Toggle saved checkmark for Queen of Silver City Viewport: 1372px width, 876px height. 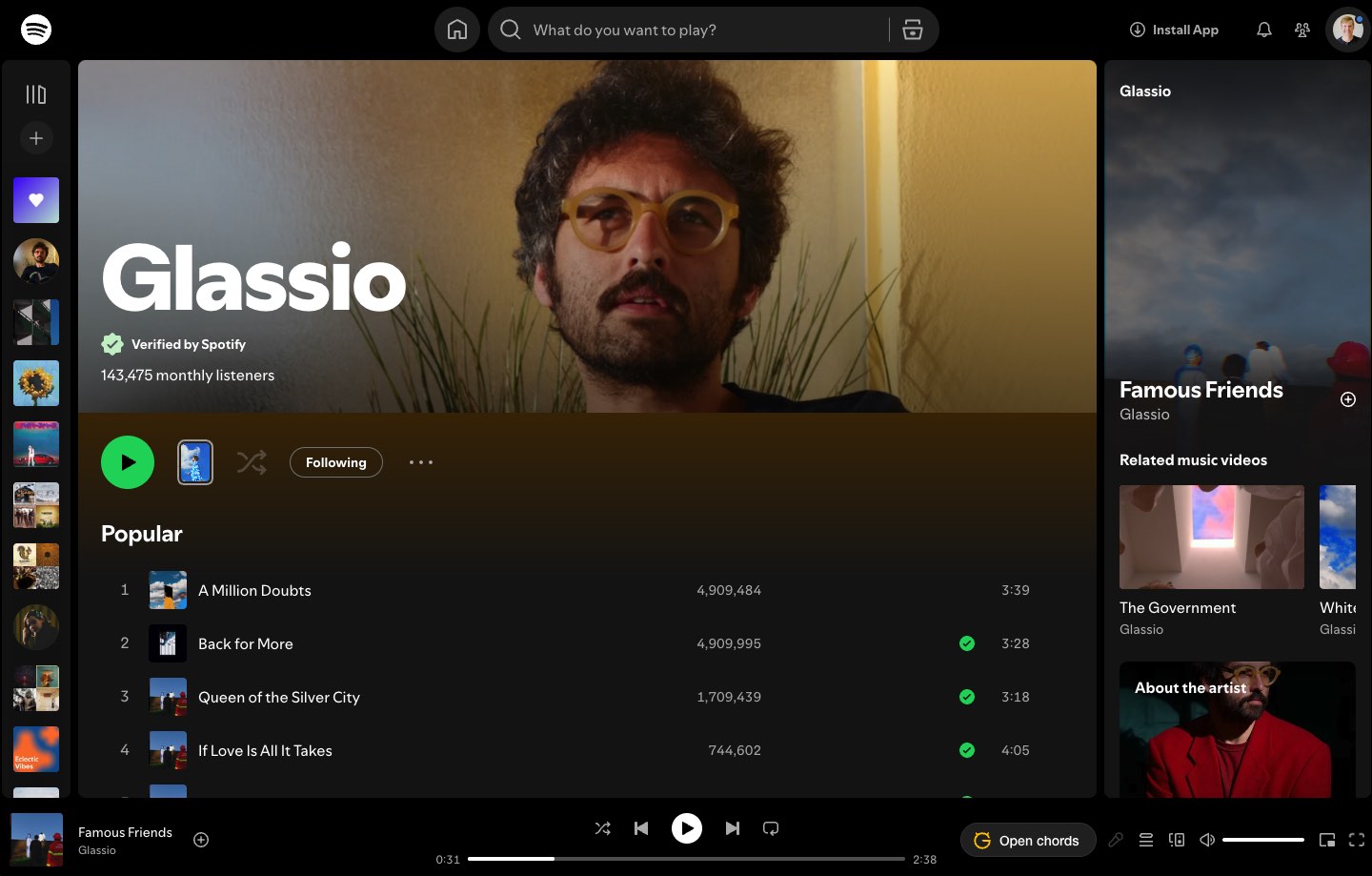point(967,697)
